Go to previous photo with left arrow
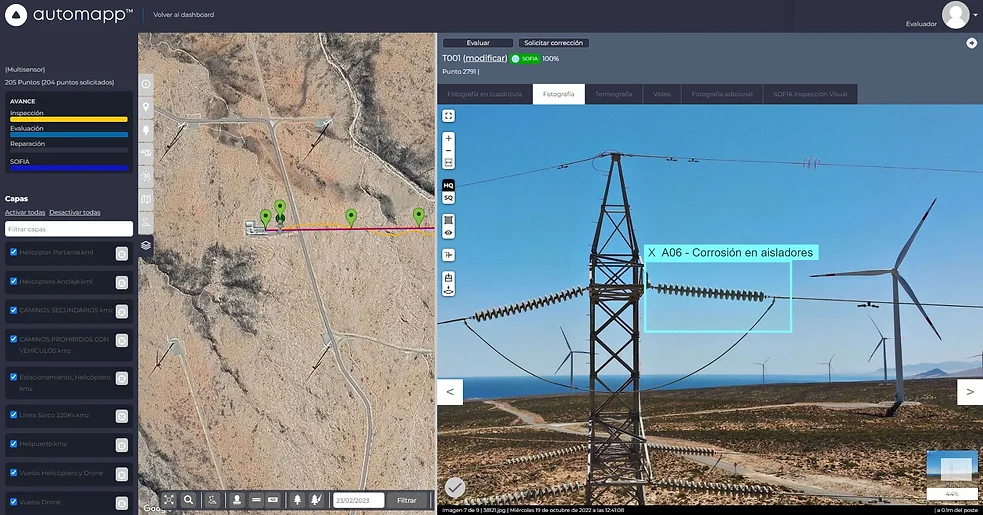 click(450, 391)
